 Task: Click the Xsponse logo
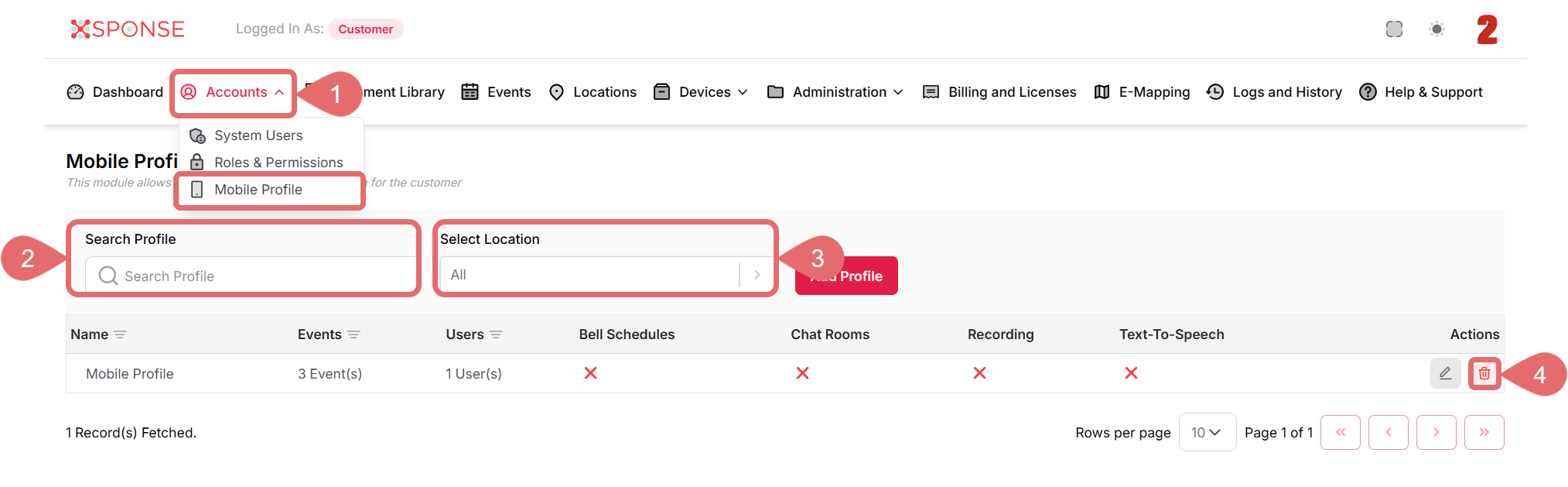pos(128,29)
